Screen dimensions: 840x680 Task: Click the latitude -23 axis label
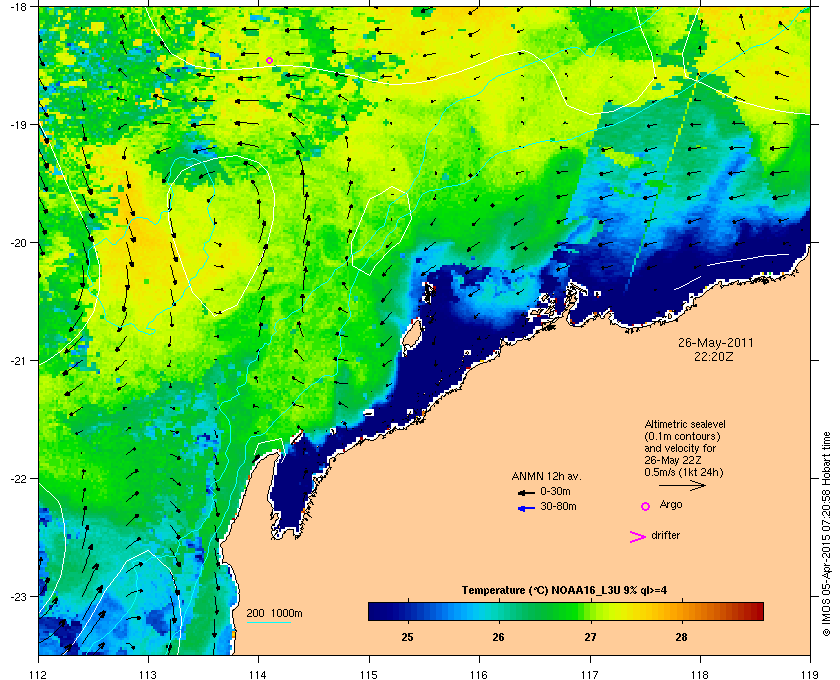[19, 596]
